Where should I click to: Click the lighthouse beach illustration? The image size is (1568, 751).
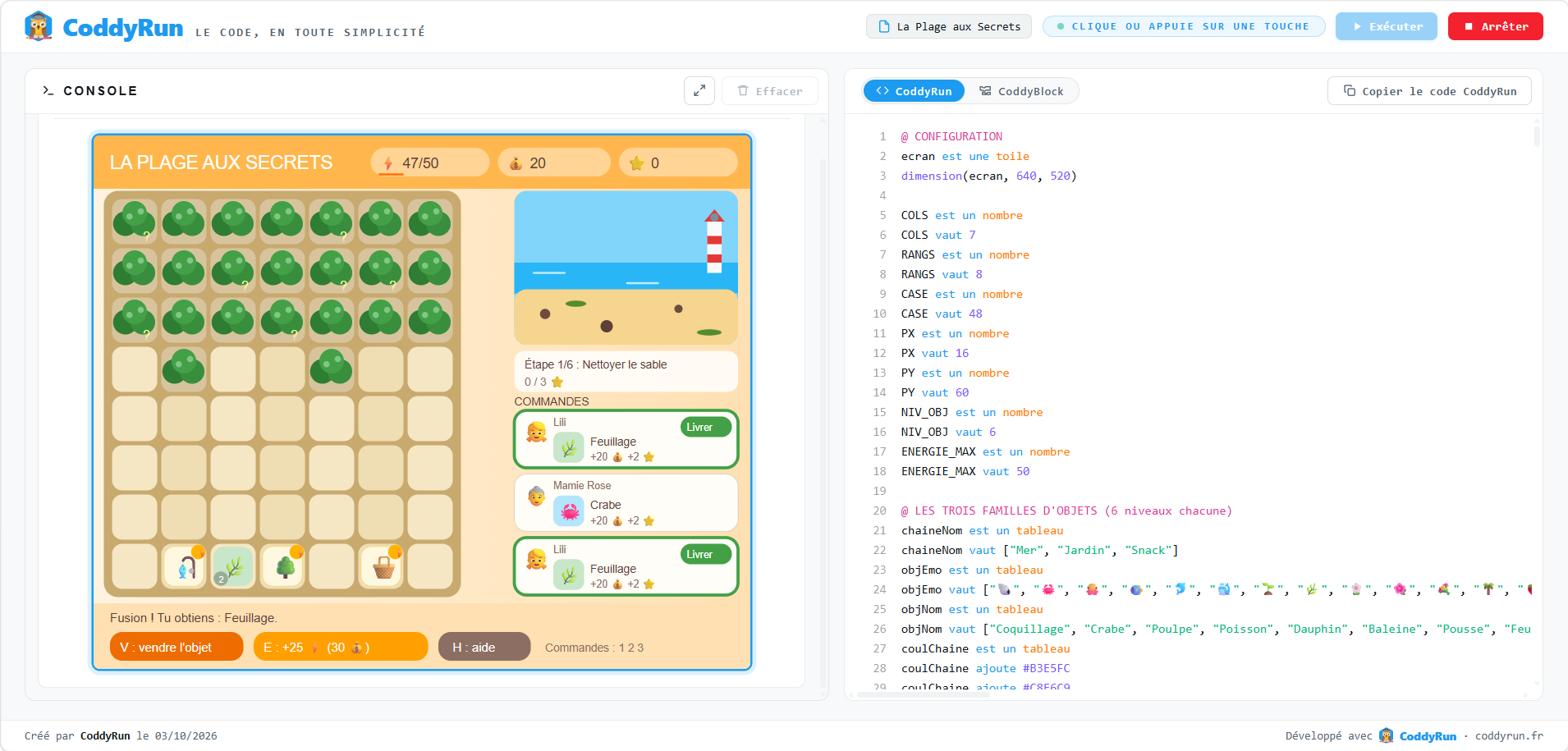pos(626,268)
